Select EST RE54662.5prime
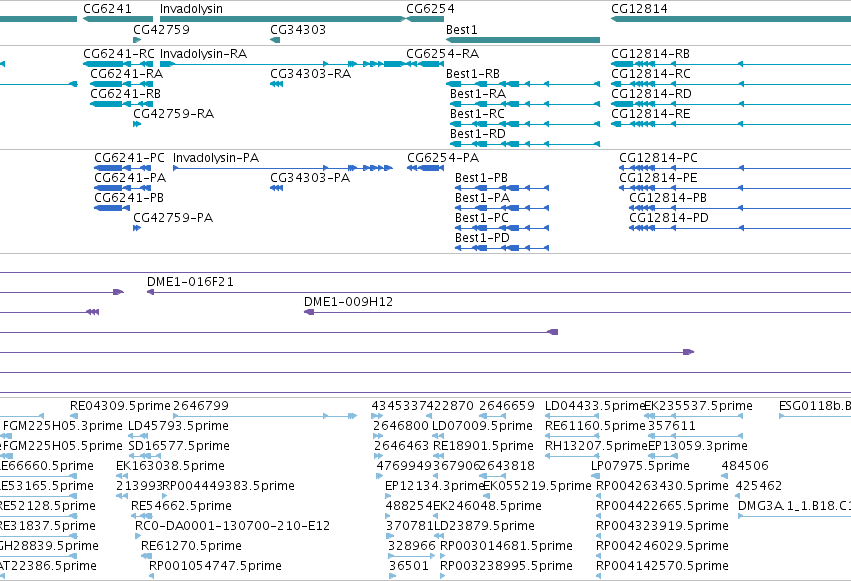The width and height of the screenshot is (851, 581). pyautogui.click(x=181, y=506)
